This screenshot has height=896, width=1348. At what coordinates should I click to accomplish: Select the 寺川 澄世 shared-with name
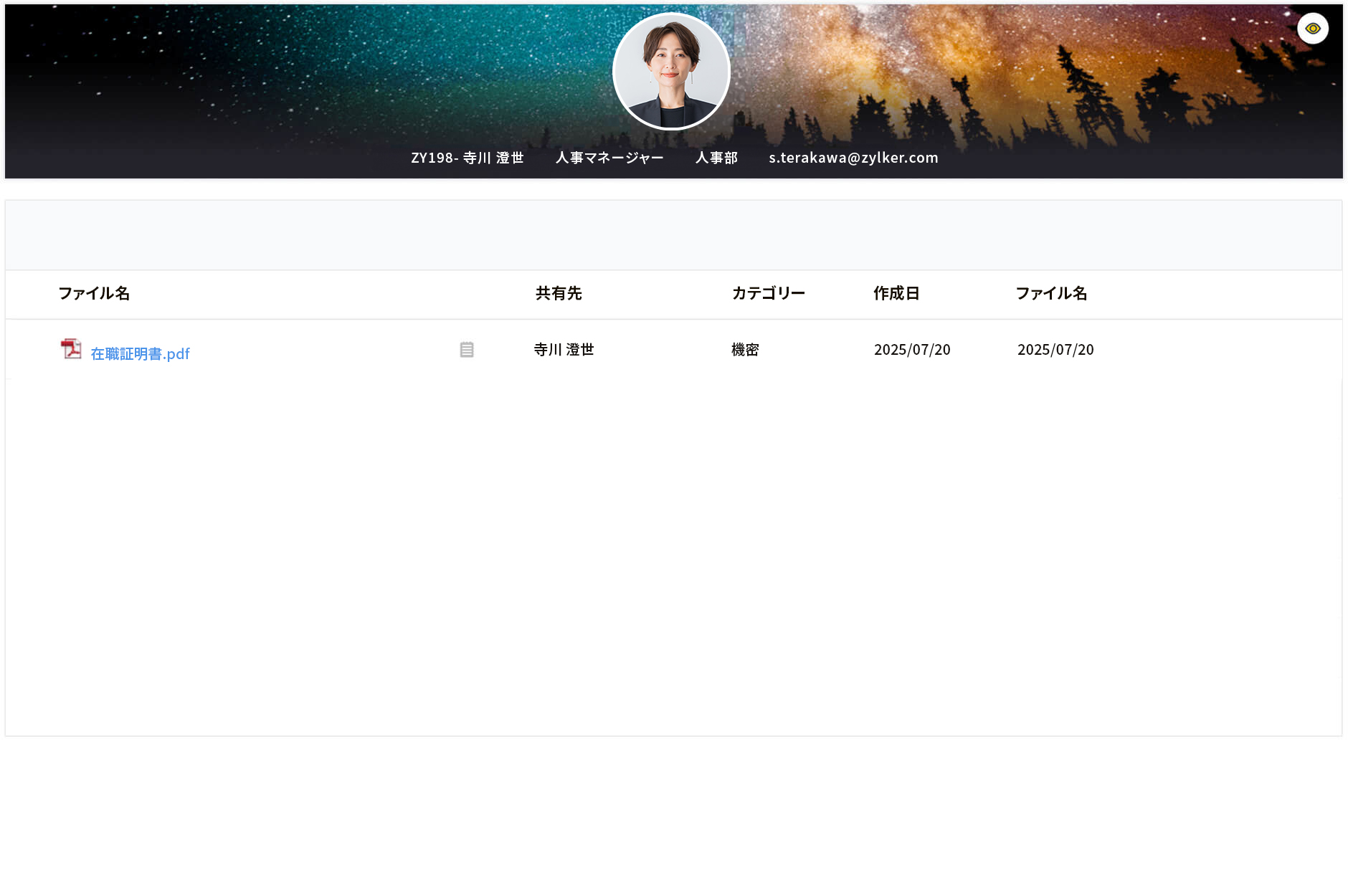pos(563,350)
